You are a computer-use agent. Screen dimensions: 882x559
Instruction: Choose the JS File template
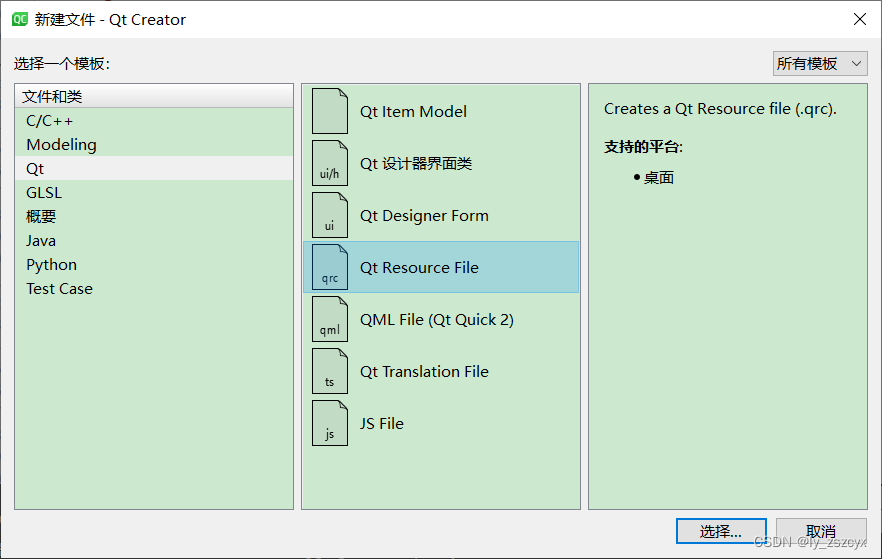click(x=441, y=423)
